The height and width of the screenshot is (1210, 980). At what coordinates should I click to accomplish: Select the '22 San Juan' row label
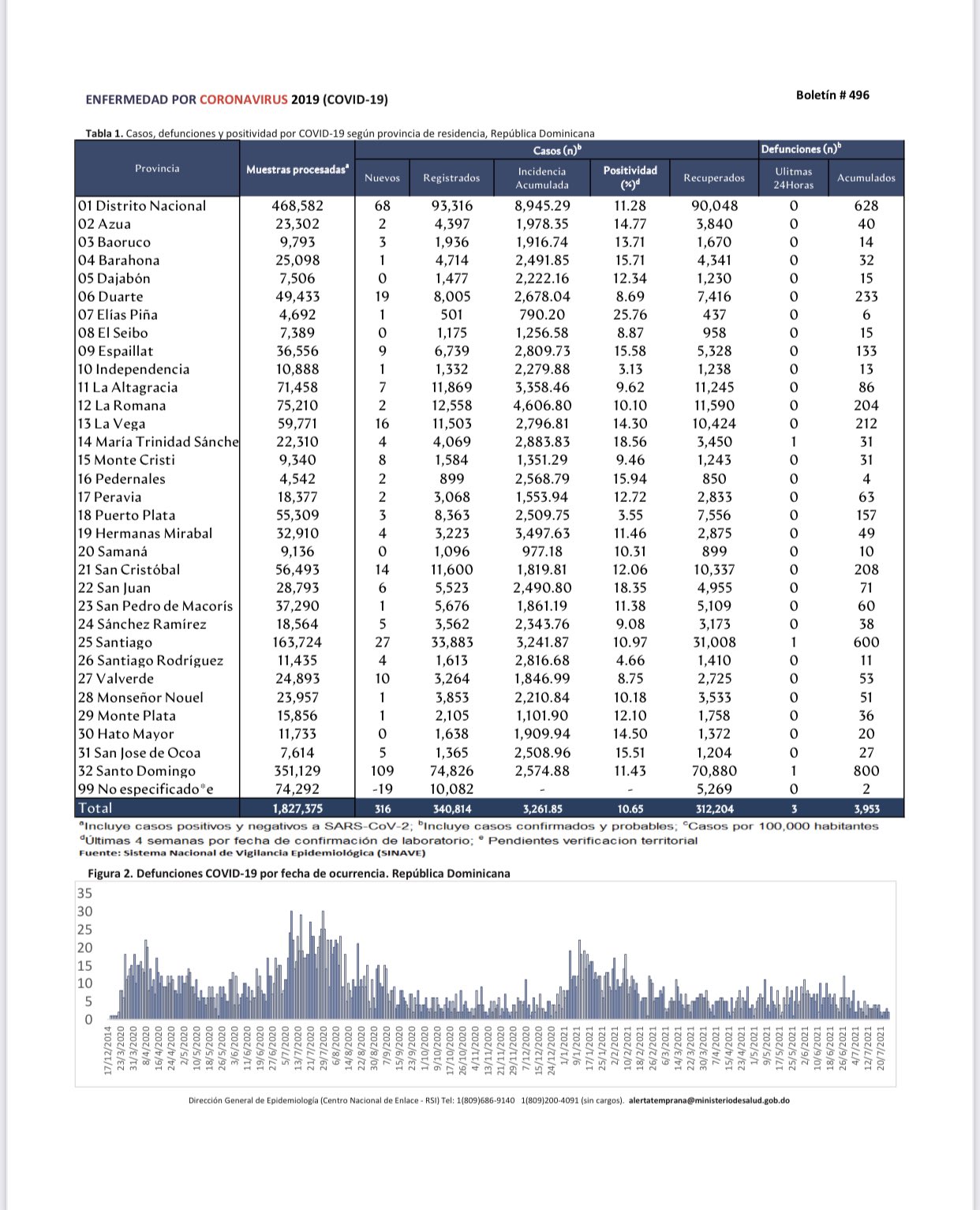coord(114,588)
